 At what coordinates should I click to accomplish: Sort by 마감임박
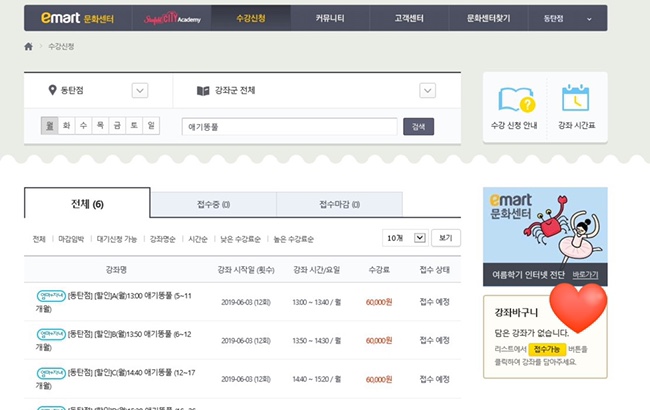pyautogui.click(x=71, y=239)
